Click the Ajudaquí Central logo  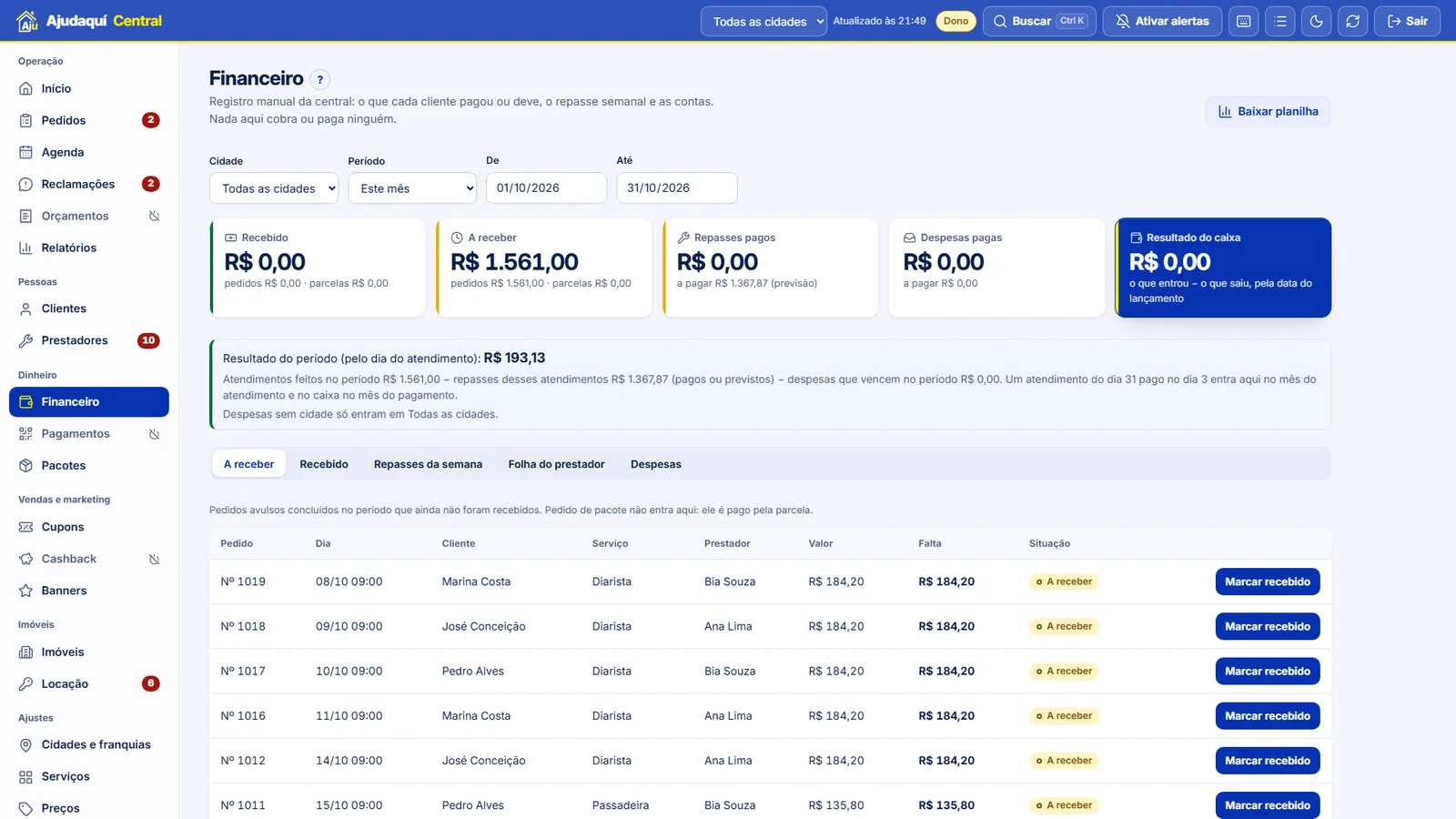coord(89,21)
